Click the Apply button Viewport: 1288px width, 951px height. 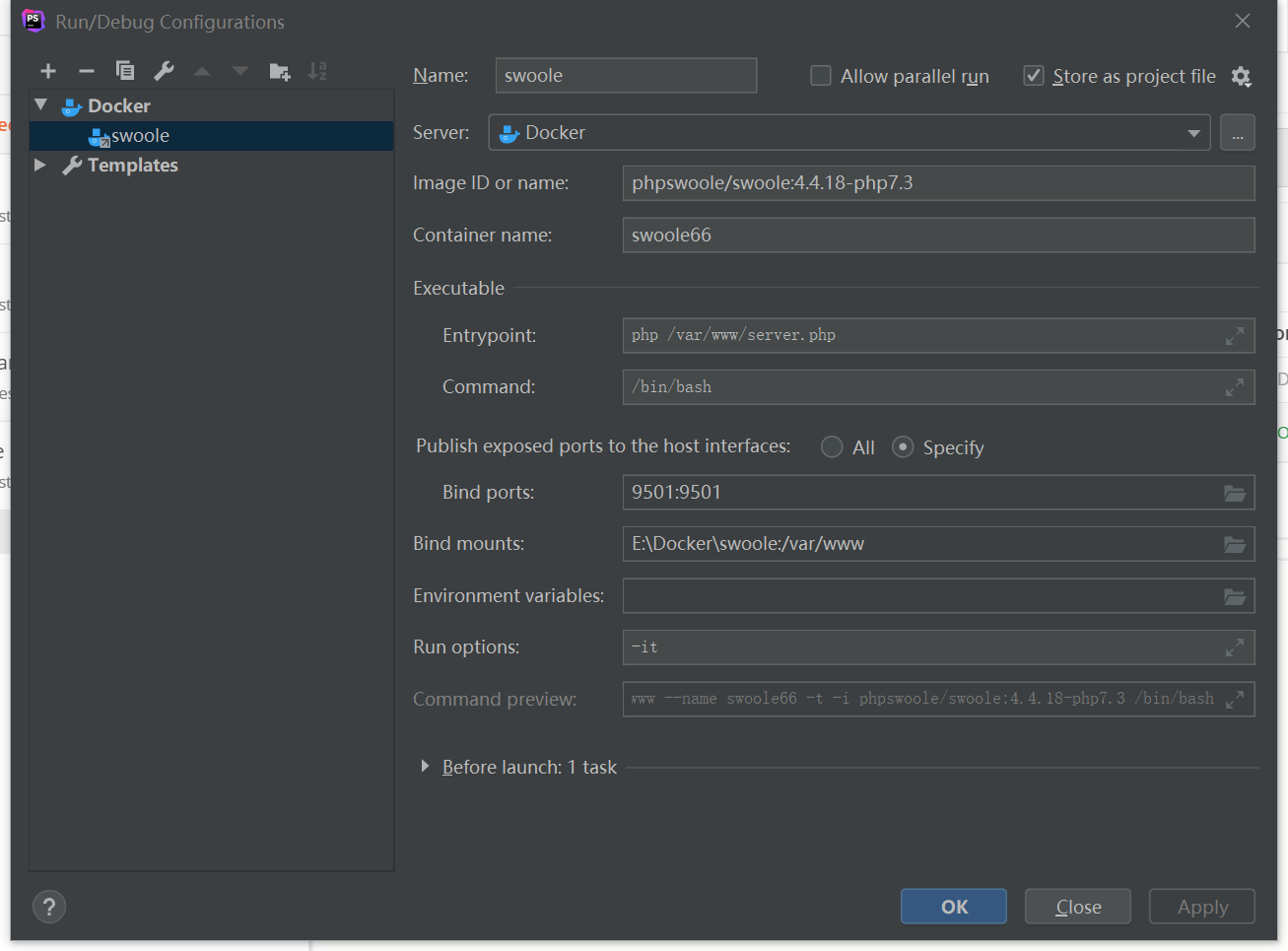(x=1202, y=907)
